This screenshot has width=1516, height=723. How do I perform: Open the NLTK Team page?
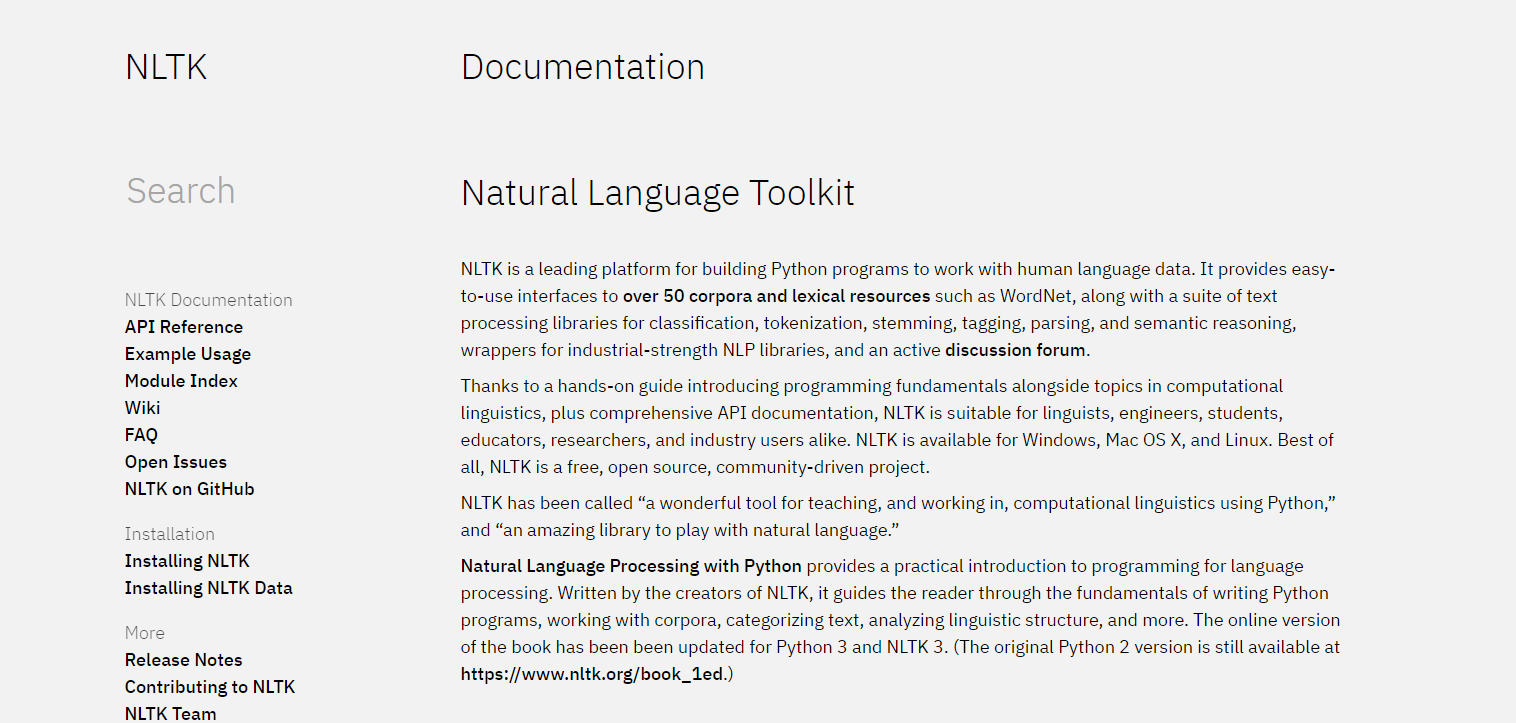[x=171, y=713]
